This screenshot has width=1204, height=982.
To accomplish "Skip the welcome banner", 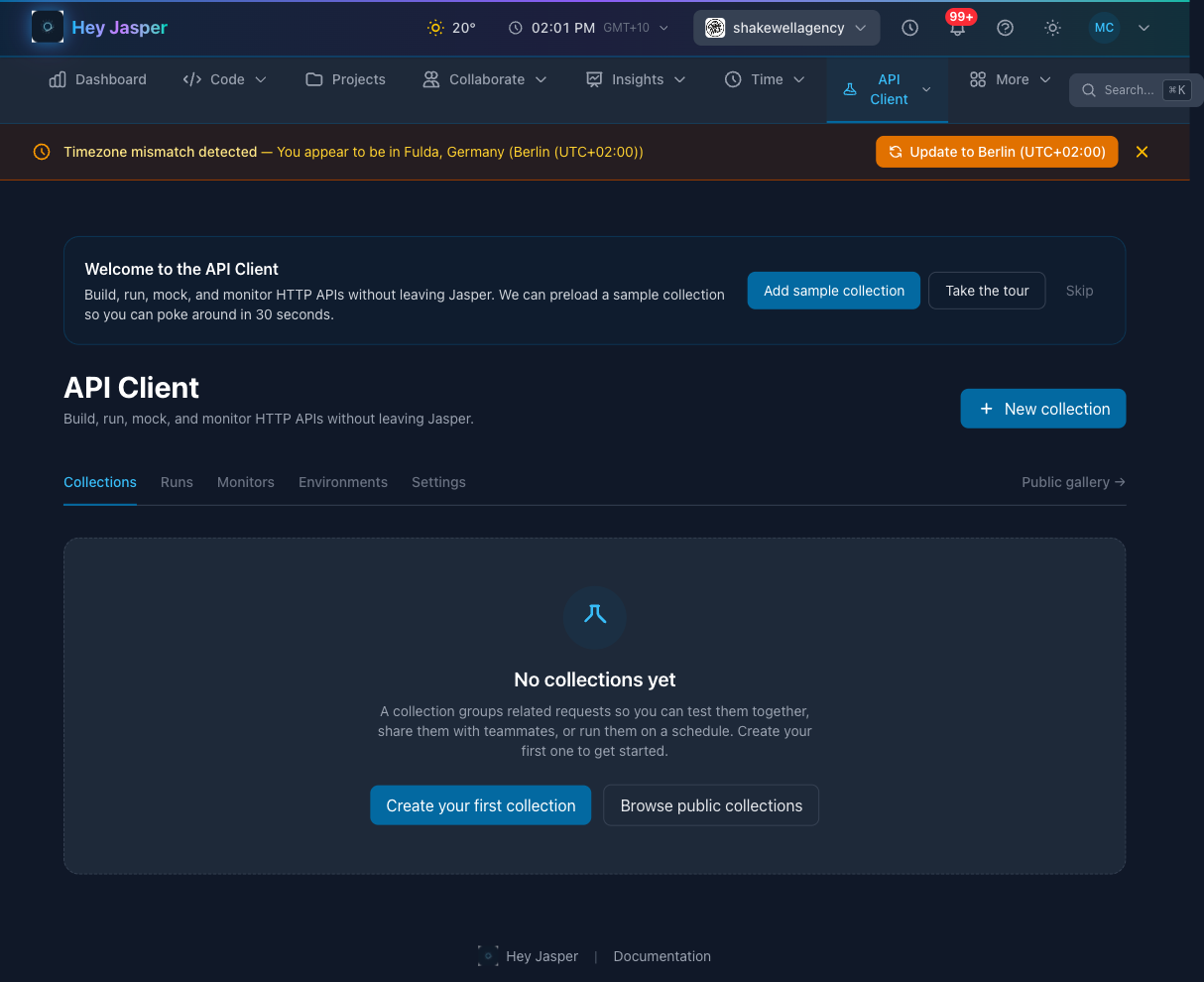I will [x=1079, y=291].
